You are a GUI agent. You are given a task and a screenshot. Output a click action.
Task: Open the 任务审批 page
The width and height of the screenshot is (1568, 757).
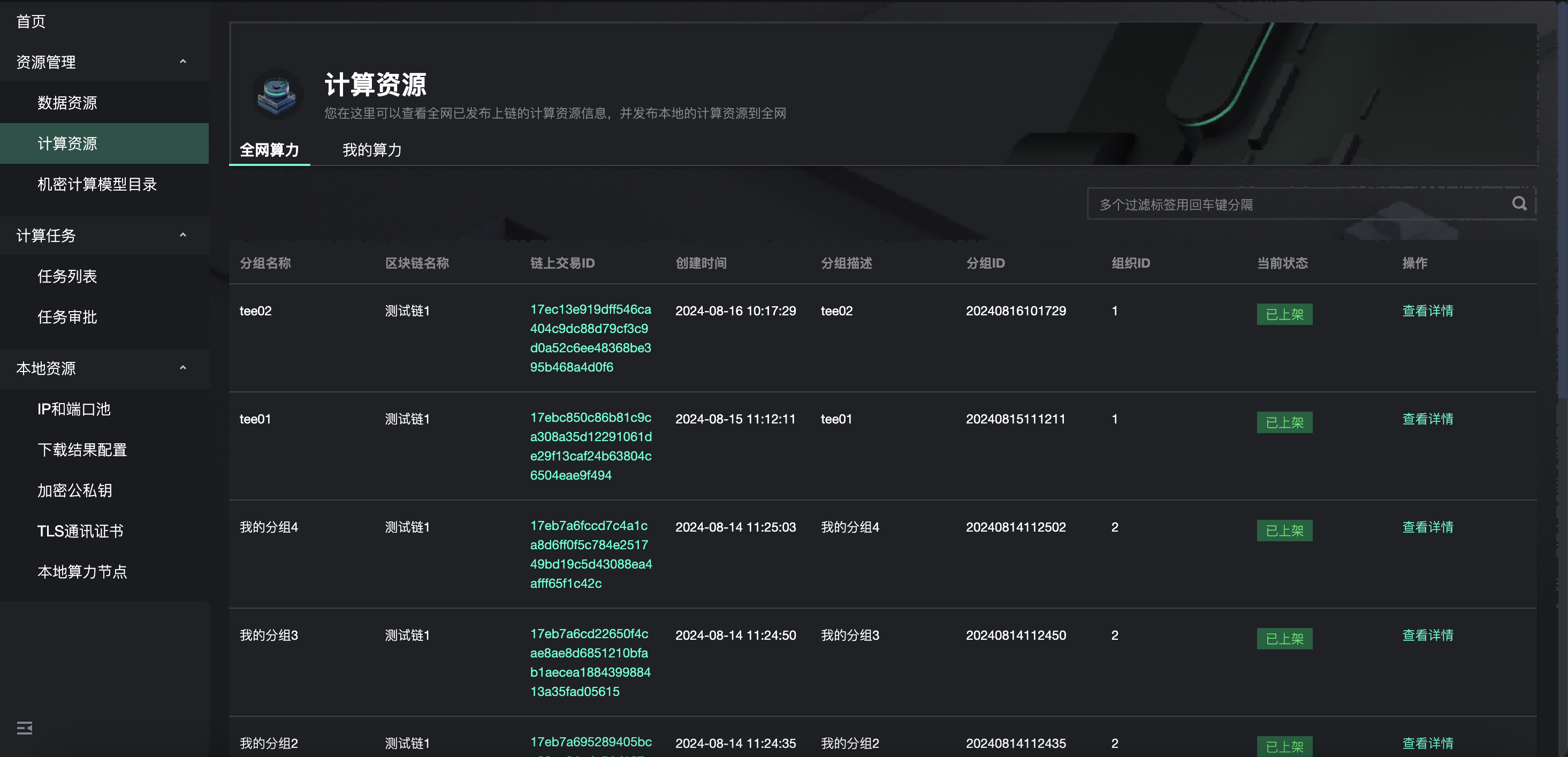click(67, 317)
